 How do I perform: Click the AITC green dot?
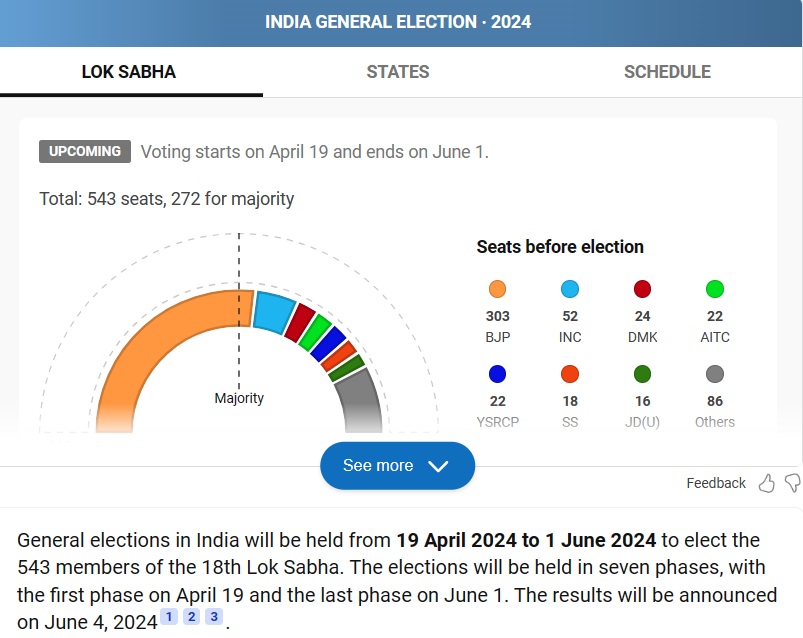pos(715,290)
